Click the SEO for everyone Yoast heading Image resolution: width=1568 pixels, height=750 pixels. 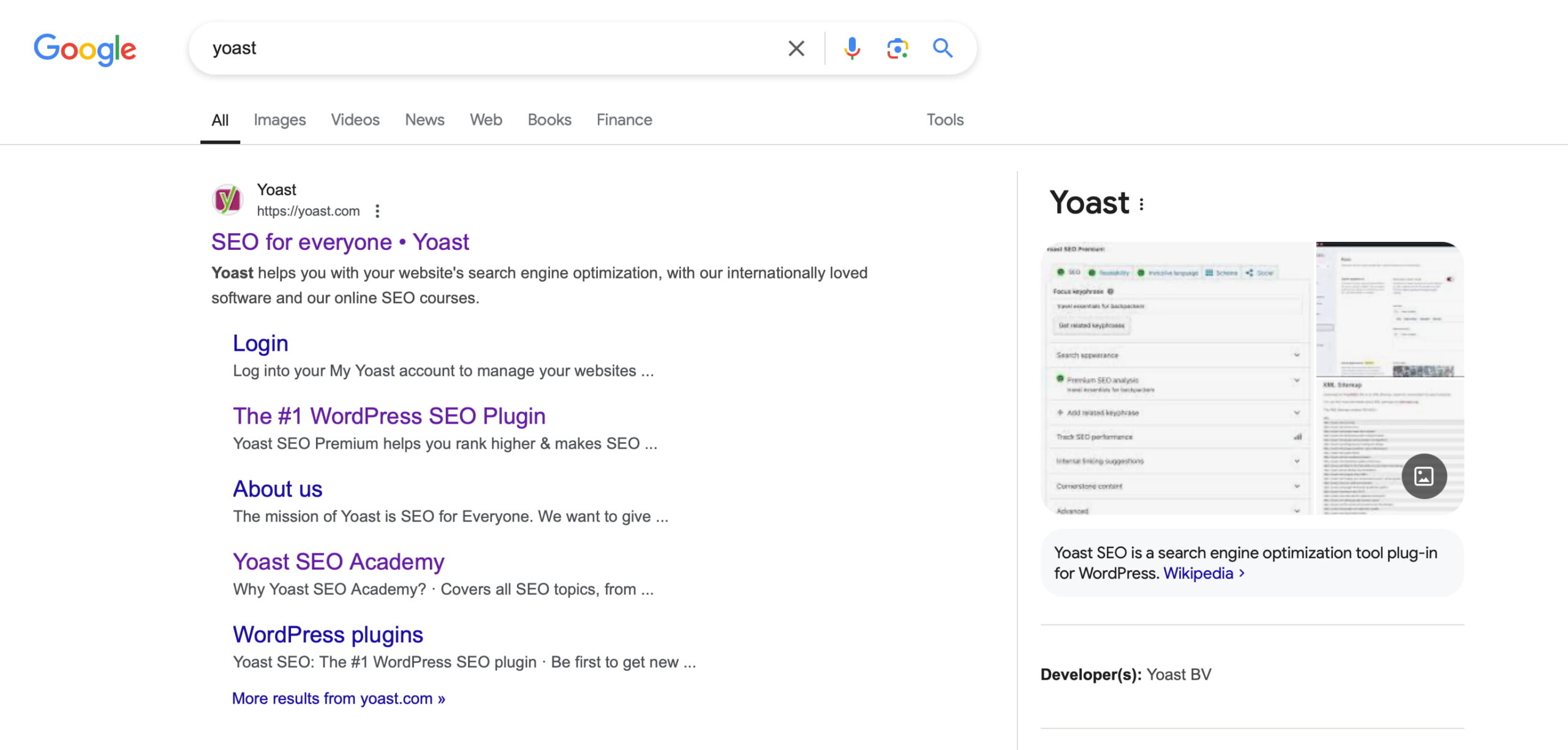pos(340,241)
